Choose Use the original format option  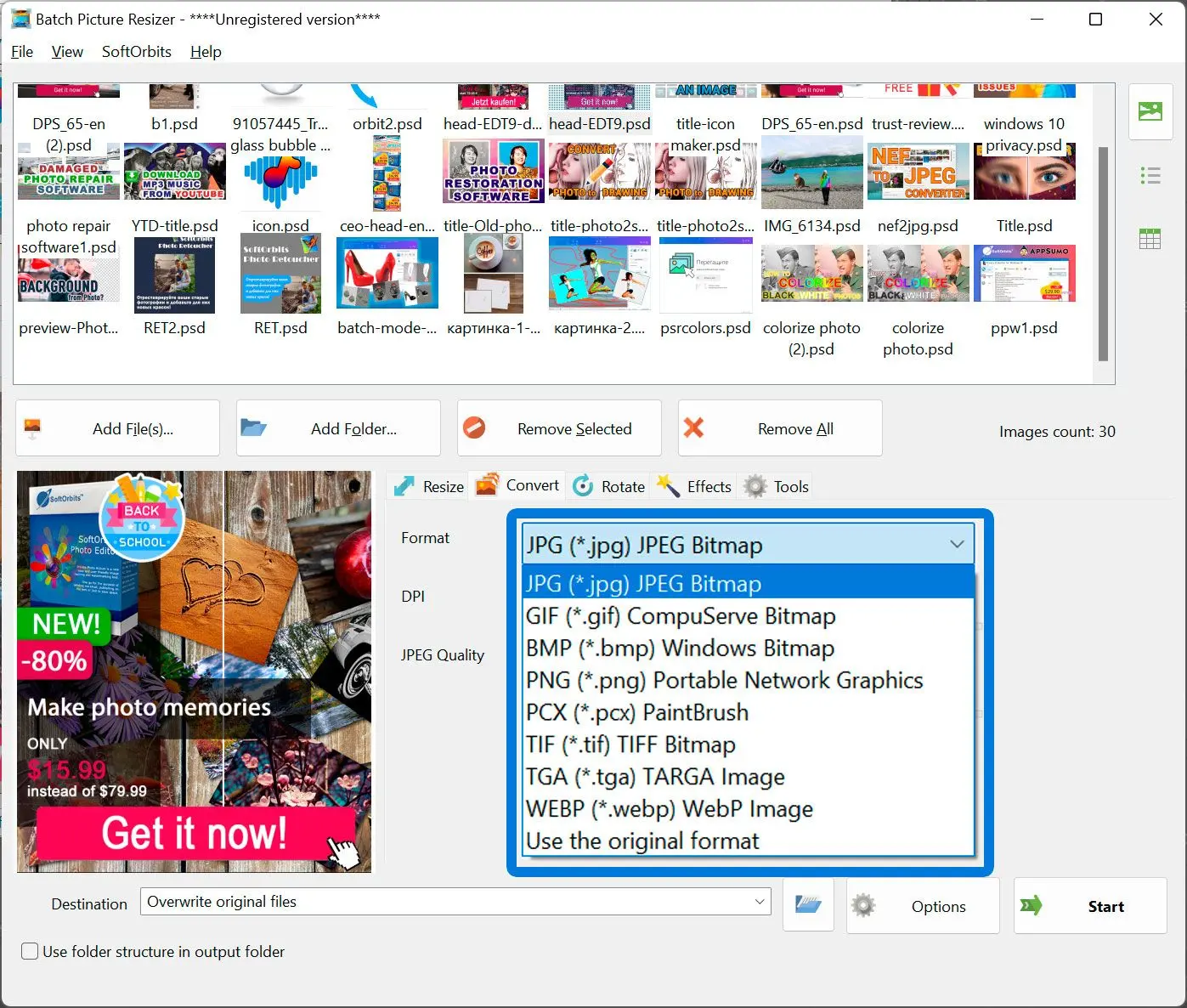[748, 841]
